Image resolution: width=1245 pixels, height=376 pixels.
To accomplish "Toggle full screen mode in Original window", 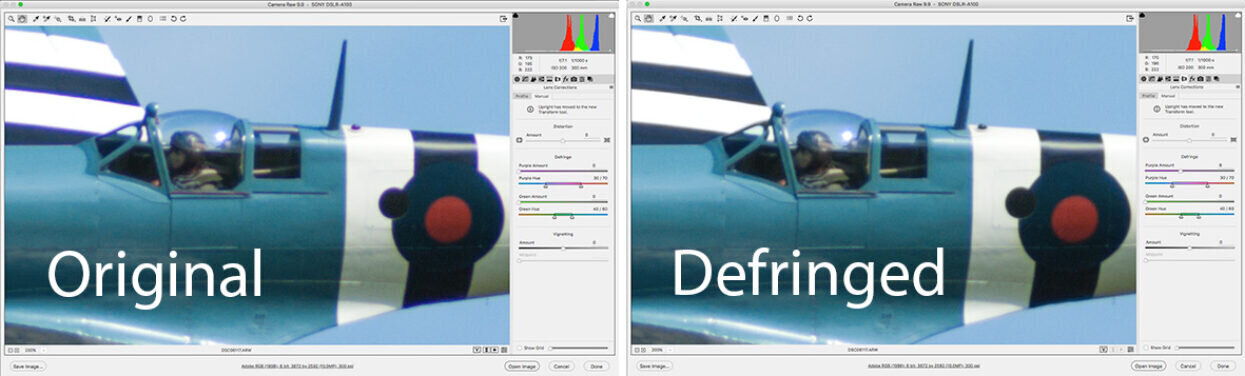I will click(x=503, y=19).
